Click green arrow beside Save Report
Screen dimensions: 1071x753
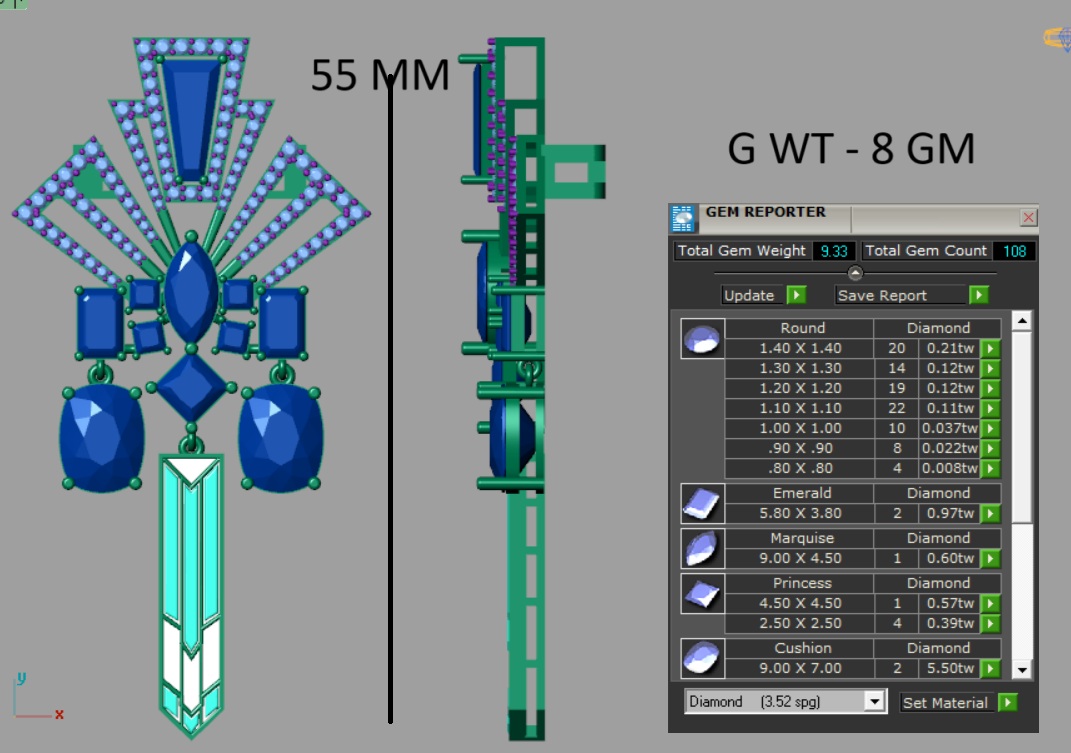pyautogui.click(x=979, y=295)
